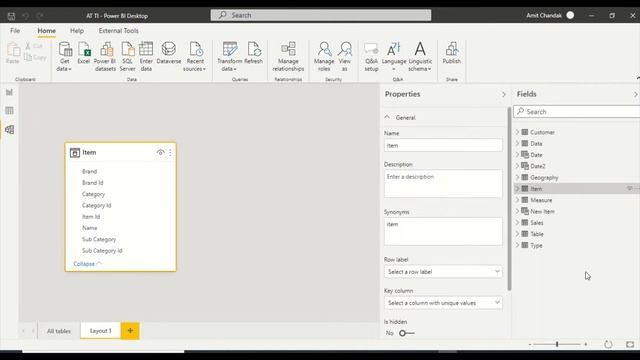Viewport: 640px width, 360px height.
Task: Open Item table more options ellipsis
Action: 170,152
